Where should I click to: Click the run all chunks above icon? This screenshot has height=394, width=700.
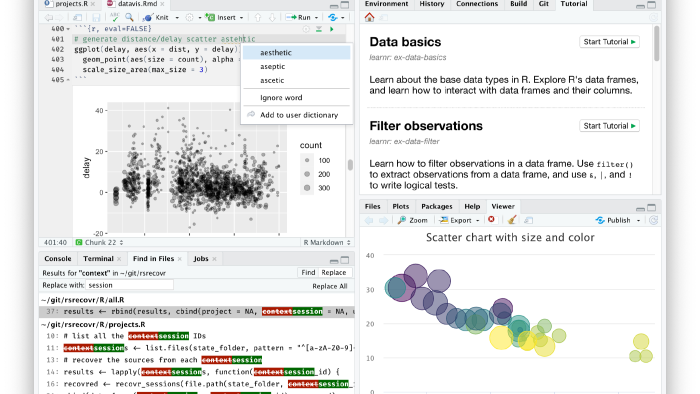pos(319,29)
